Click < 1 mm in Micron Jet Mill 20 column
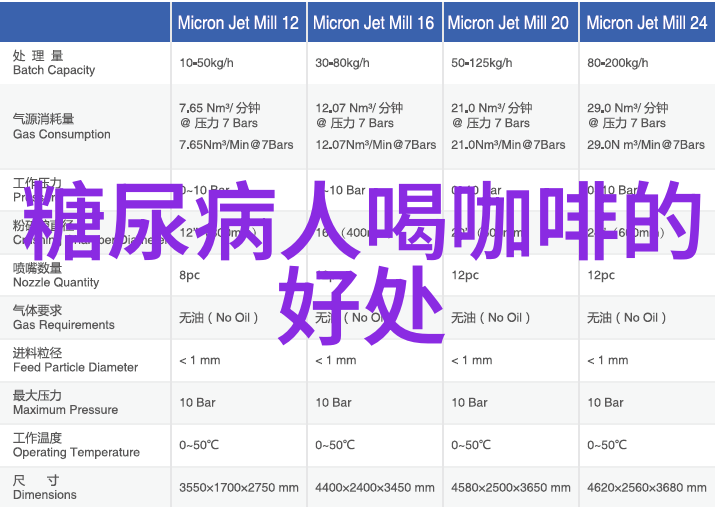Image resolution: width=722 pixels, height=507 pixels. click(472, 360)
